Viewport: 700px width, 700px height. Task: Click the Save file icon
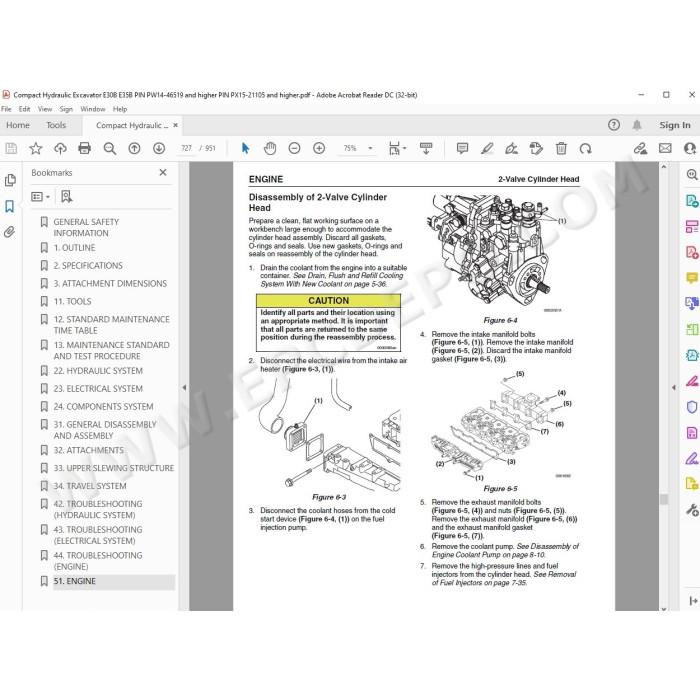(x=11, y=148)
